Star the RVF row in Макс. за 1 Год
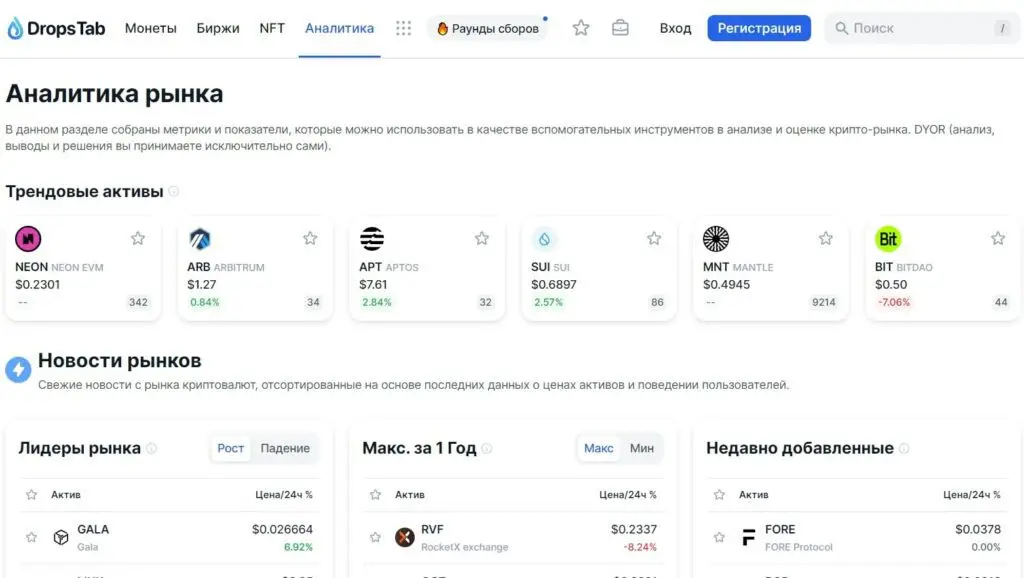 point(376,538)
